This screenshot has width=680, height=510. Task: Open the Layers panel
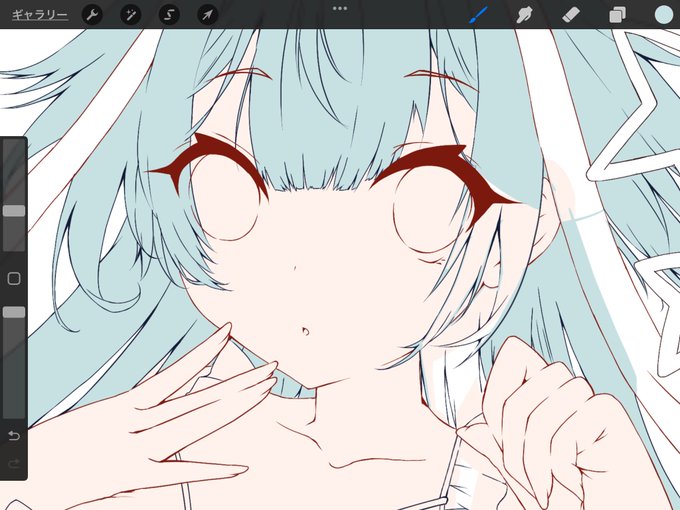(617, 15)
